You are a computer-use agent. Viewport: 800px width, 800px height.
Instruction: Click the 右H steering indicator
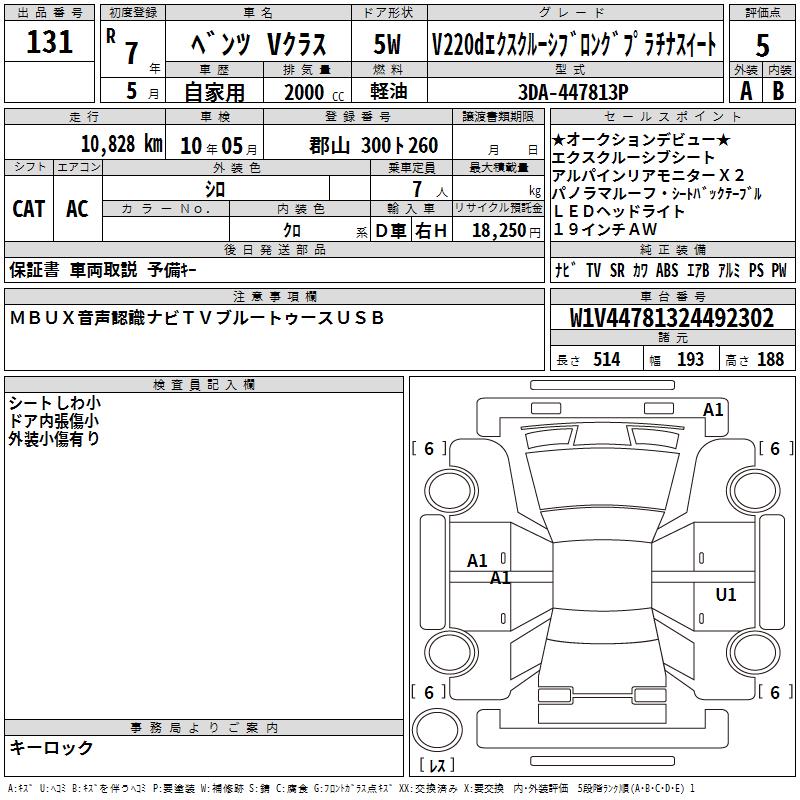pos(431,231)
